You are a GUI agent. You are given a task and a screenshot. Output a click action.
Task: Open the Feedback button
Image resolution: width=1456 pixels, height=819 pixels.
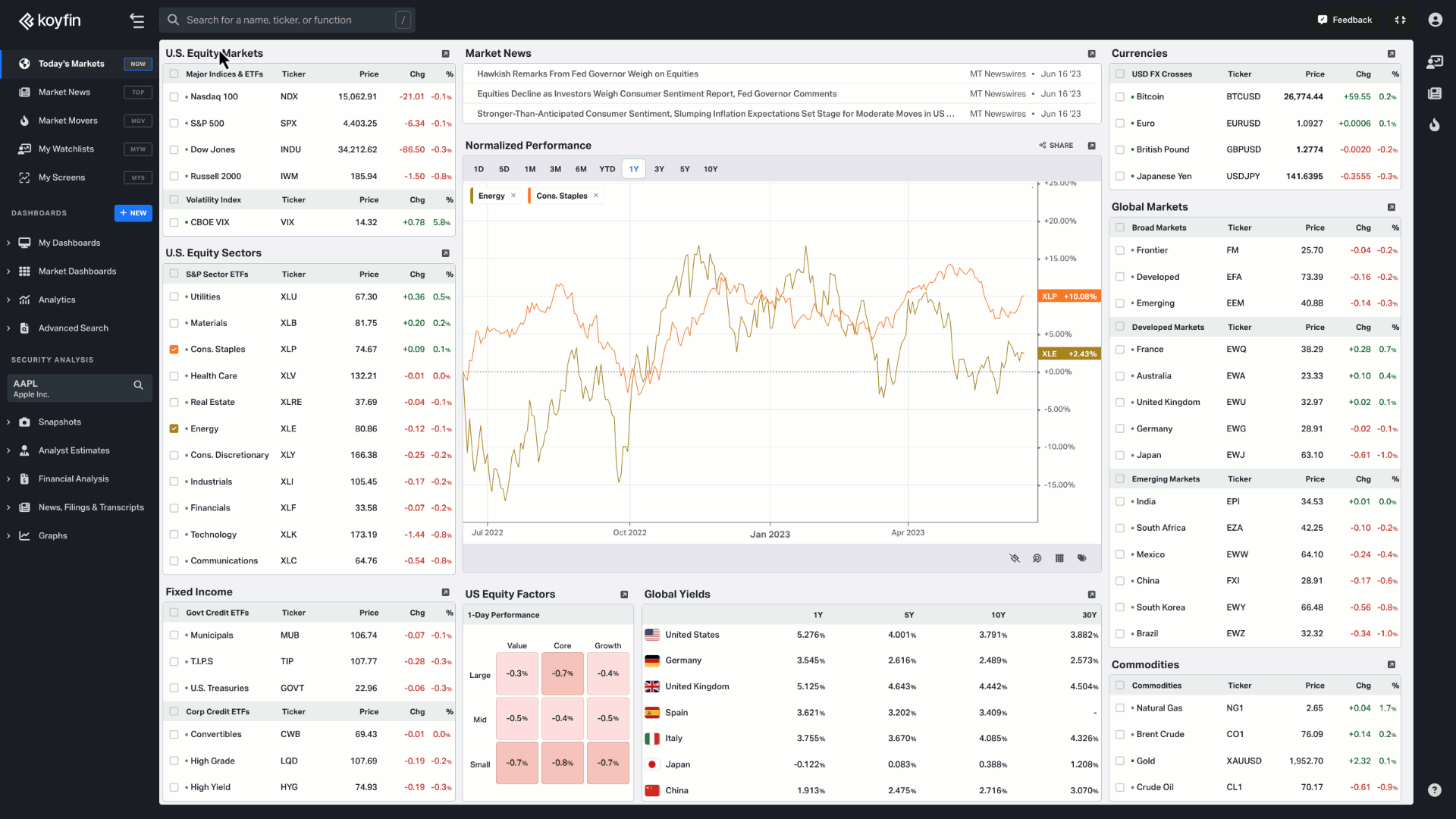click(1345, 20)
